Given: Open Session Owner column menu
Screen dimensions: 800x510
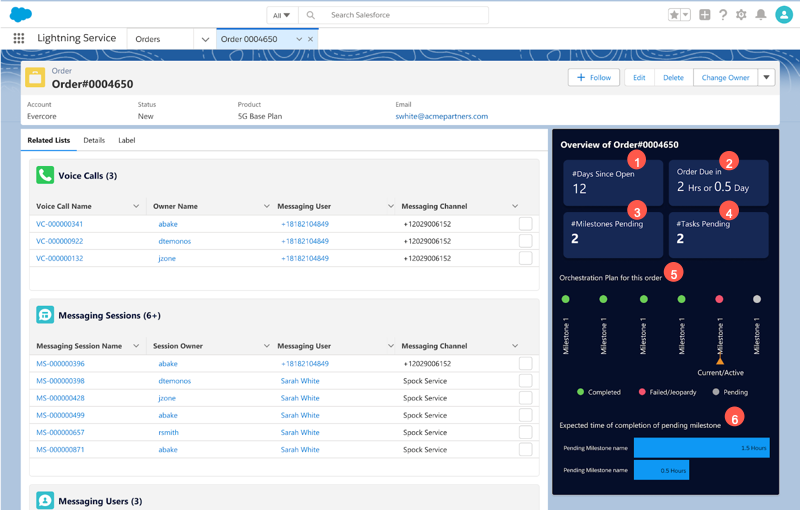Looking at the screenshot, I should tap(266, 346).
